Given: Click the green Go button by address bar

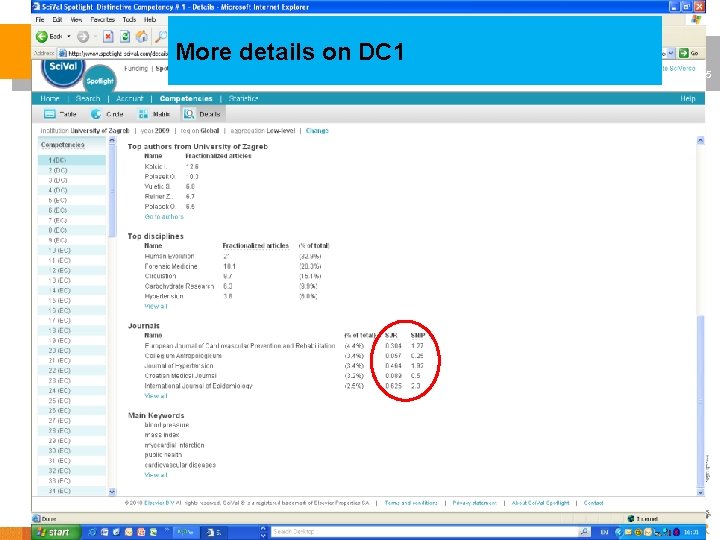Looking at the screenshot, I should (x=688, y=53).
